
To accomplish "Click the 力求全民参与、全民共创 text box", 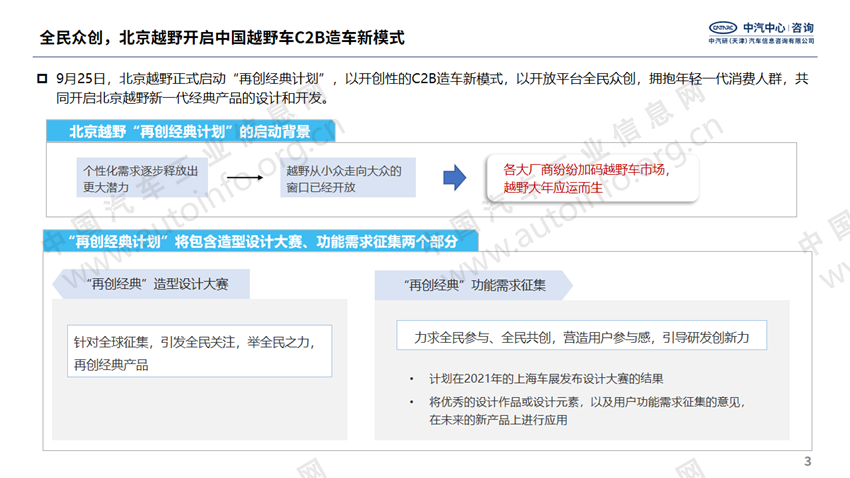I will pos(582,335).
